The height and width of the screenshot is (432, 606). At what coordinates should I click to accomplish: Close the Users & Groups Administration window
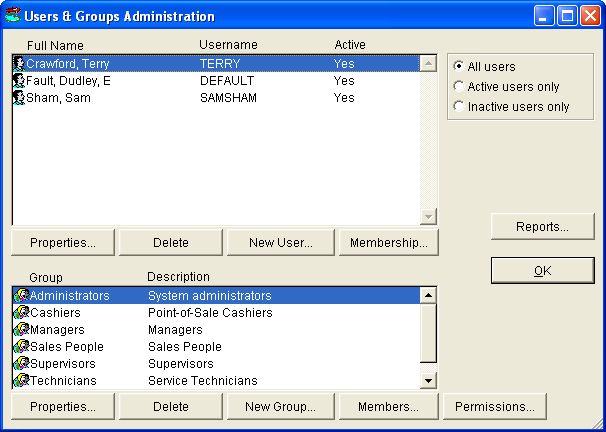click(x=591, y=16)
